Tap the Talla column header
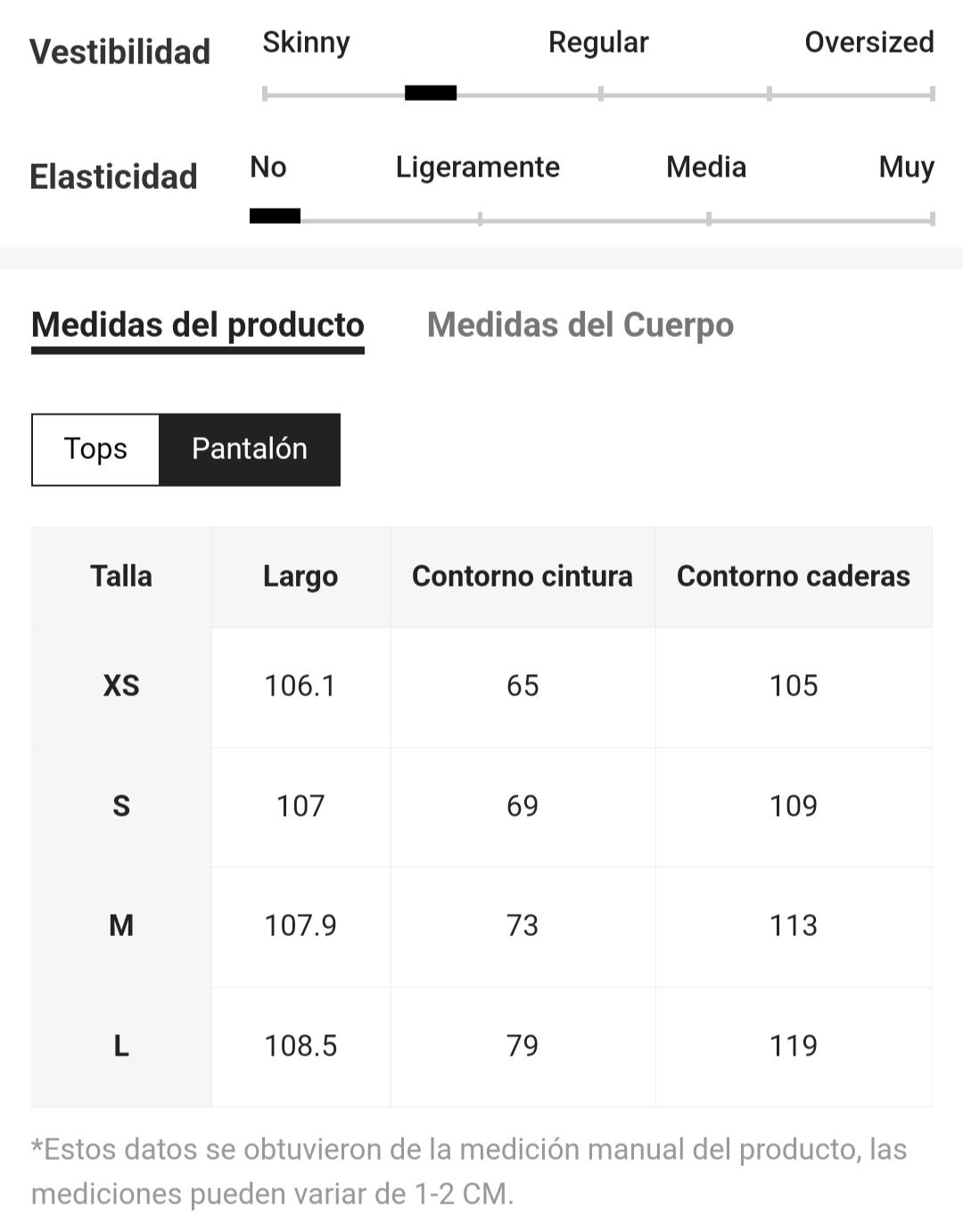 tap(121, 577)
